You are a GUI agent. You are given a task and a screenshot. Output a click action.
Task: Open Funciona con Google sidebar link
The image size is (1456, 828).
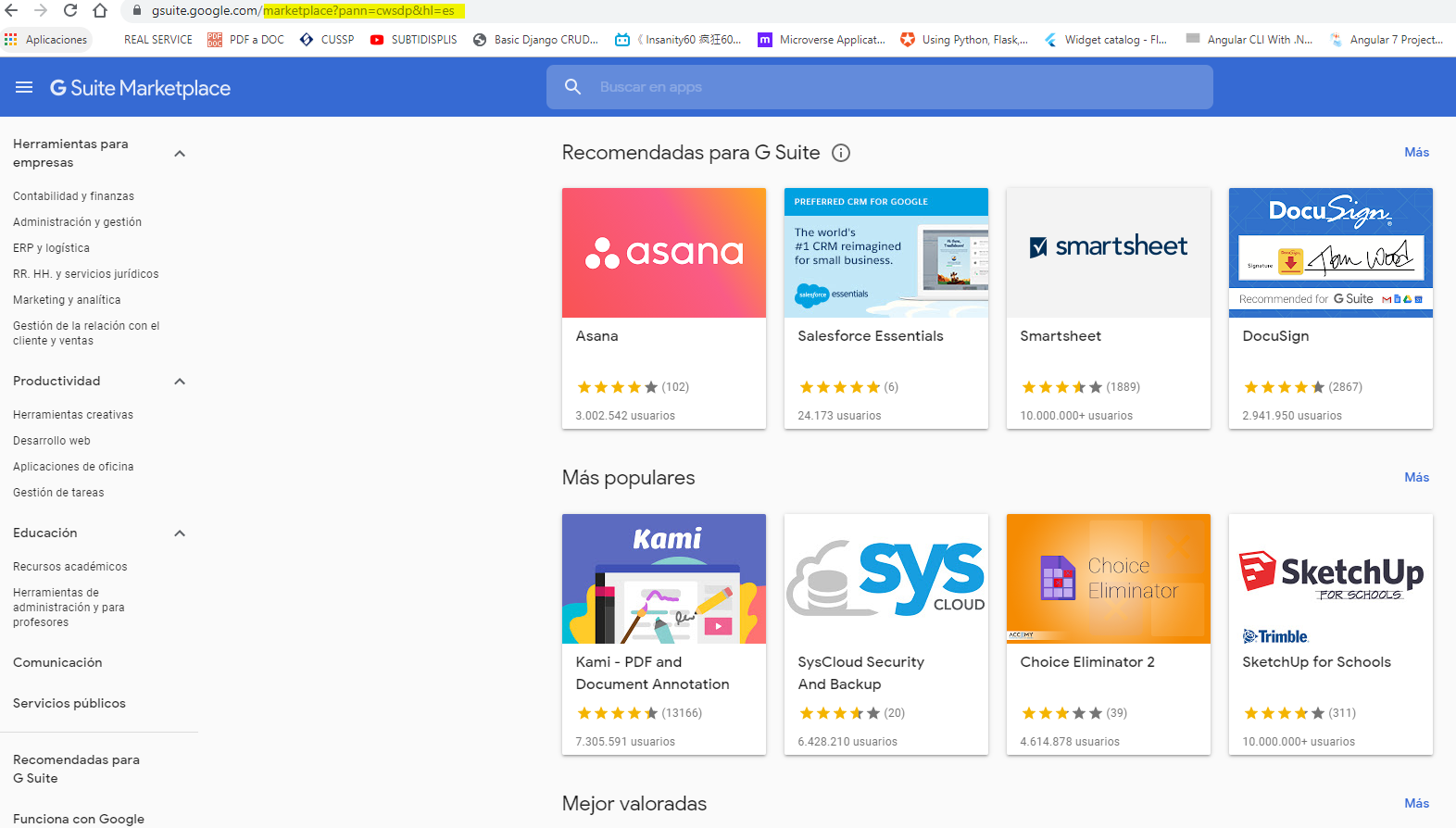point(79,820)
